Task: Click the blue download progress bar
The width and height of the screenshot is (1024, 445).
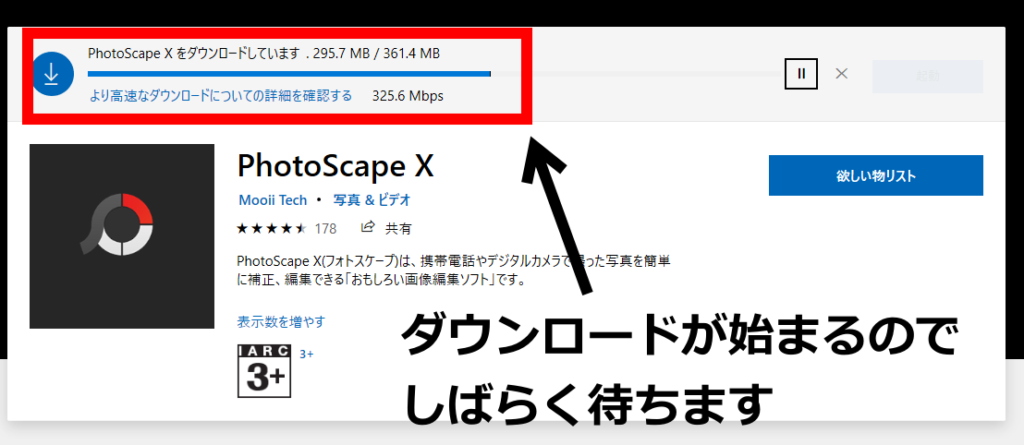Action: [289, 73]
